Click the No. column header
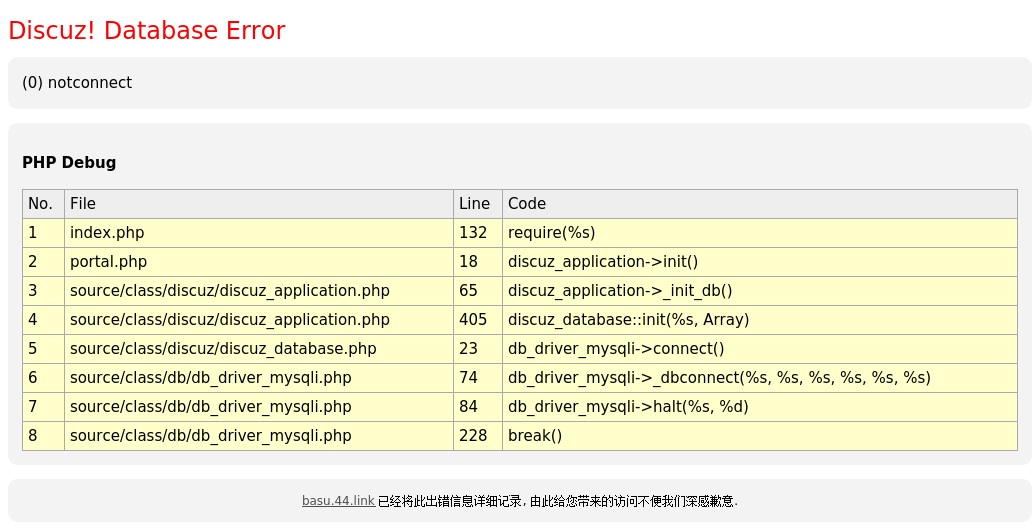The image size is (1032, 530). coord(40,204)
